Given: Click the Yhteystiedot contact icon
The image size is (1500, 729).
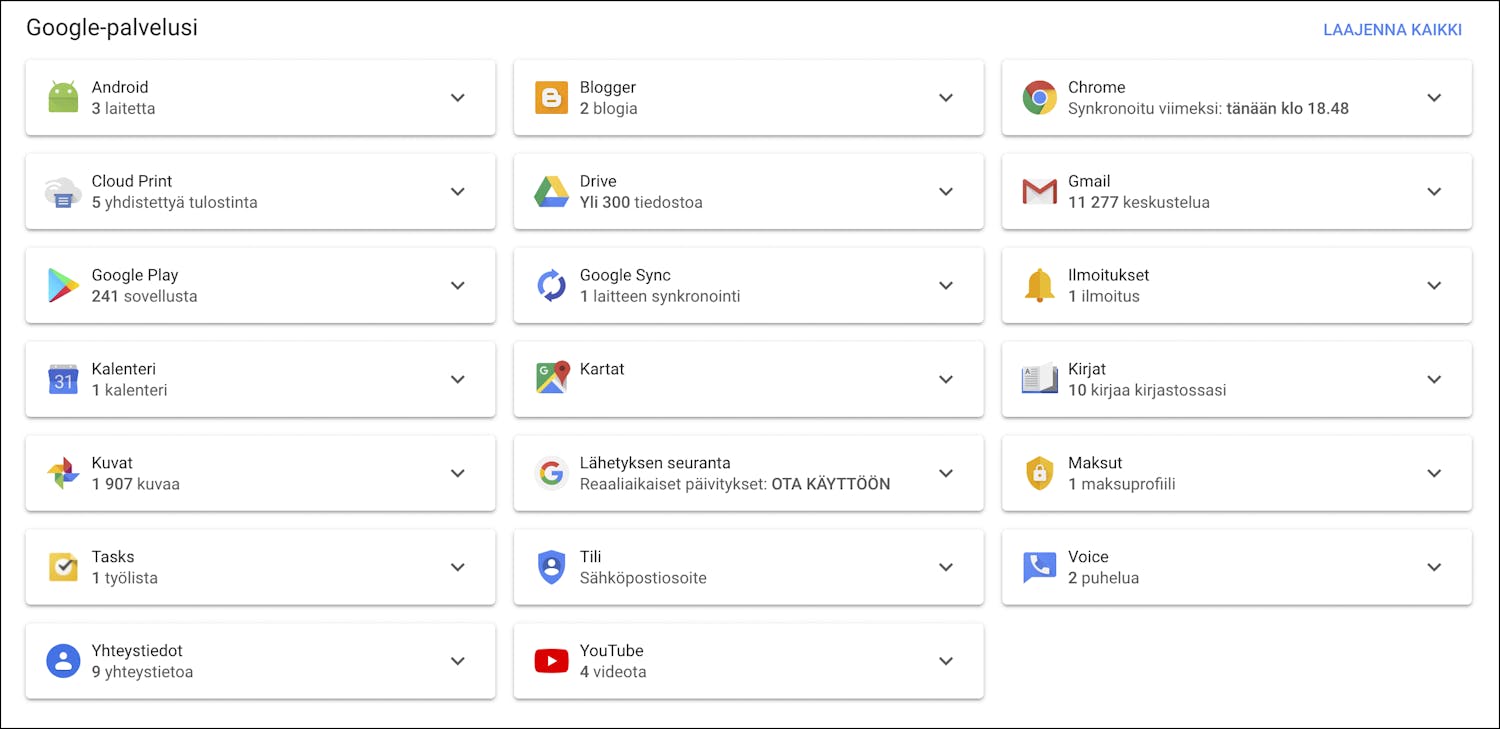Looking at the screenshot, I should 63,661.
